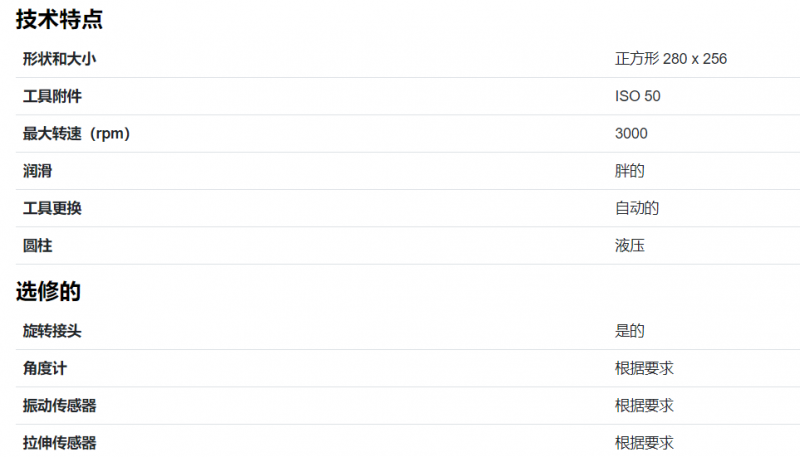Click the ISO 50 value
Screen dimensions: 800x457
(638, 96)
